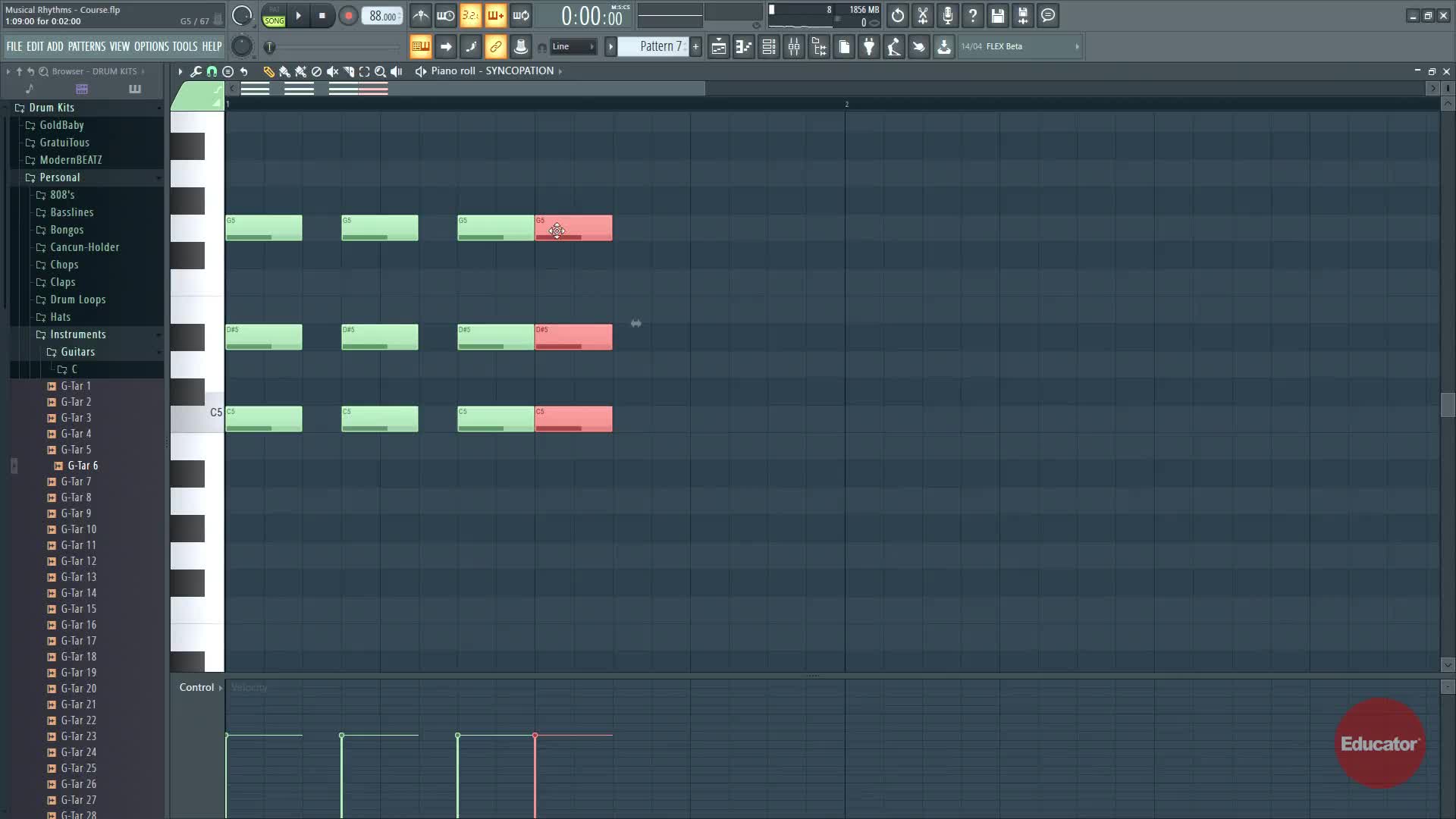Toggle piano roll snap magnet
1456x819 pixels.
(x=212, y=71)
